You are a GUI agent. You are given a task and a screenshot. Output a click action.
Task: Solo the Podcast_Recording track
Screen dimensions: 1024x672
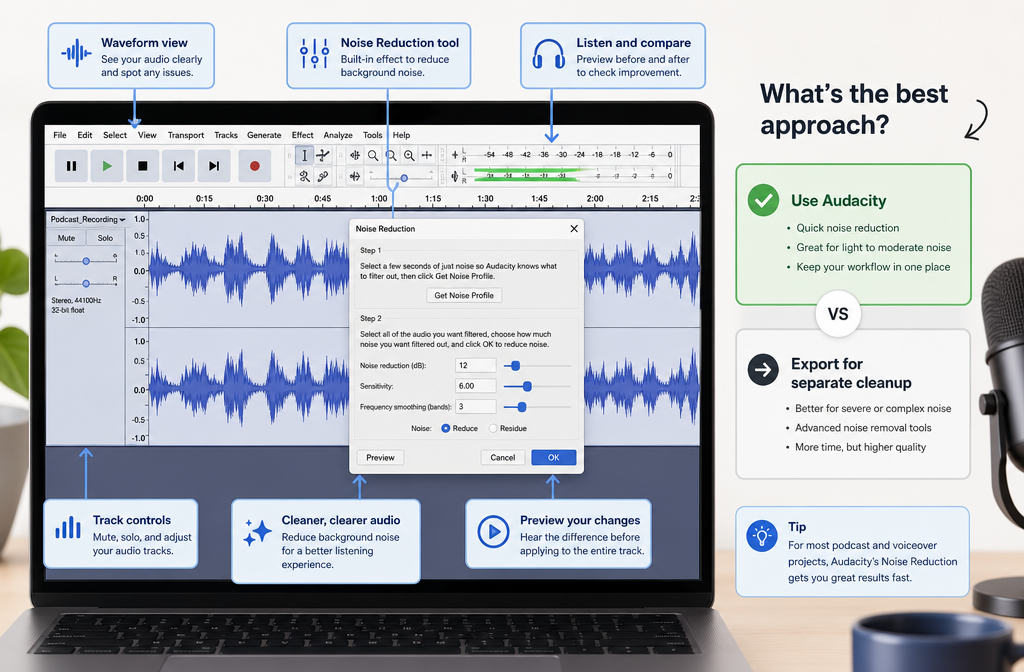pyautogui.click(x=105, y=238)
